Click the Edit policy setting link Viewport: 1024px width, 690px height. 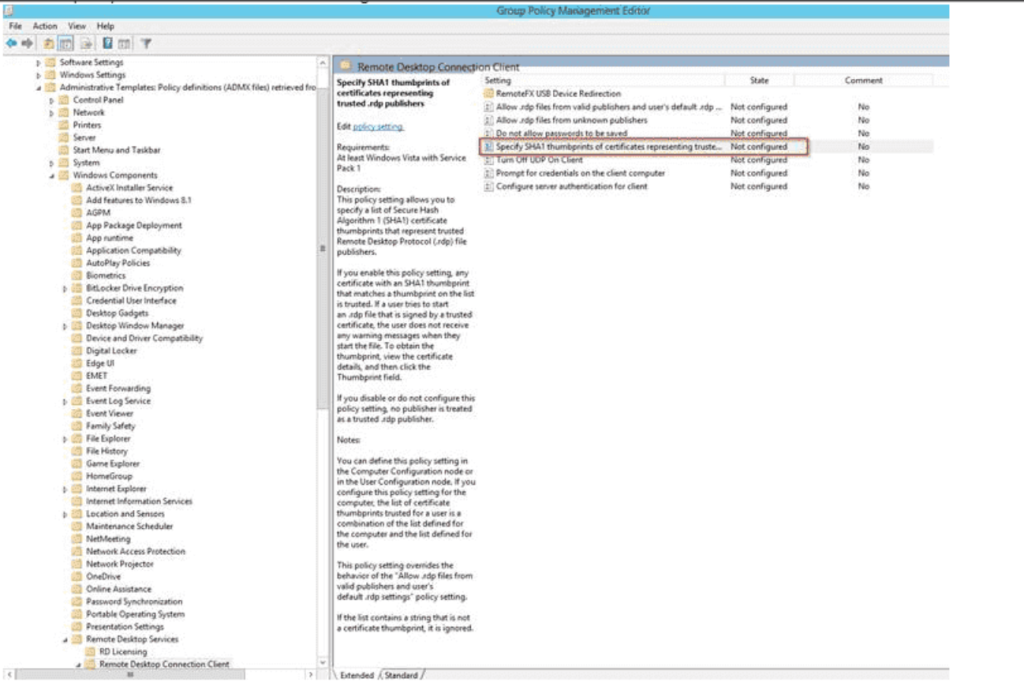[377, 127]
